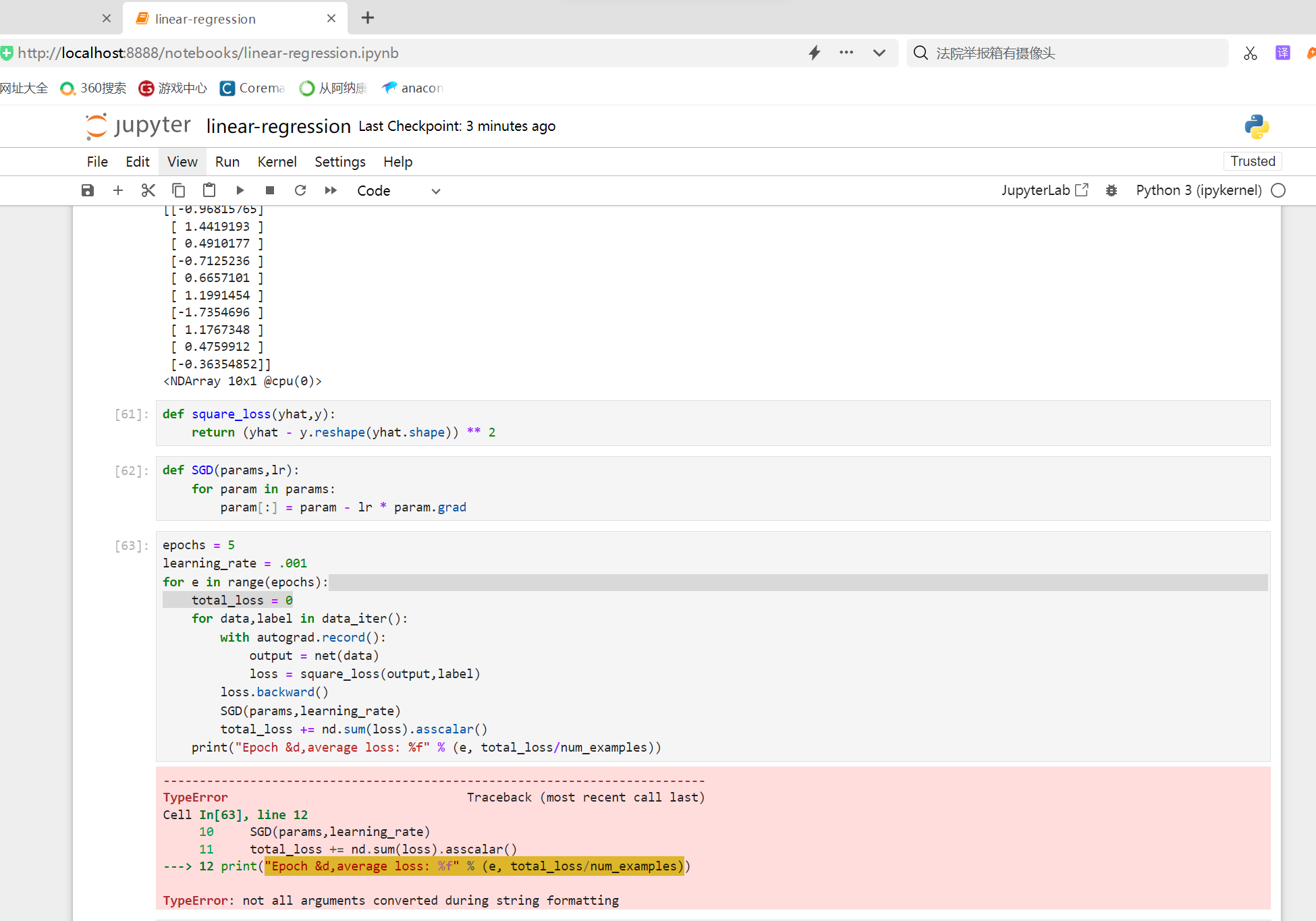Expand the browser address bar chevron
The image size is (1316, 921).
pyautogui.click(x=879, y=53)
